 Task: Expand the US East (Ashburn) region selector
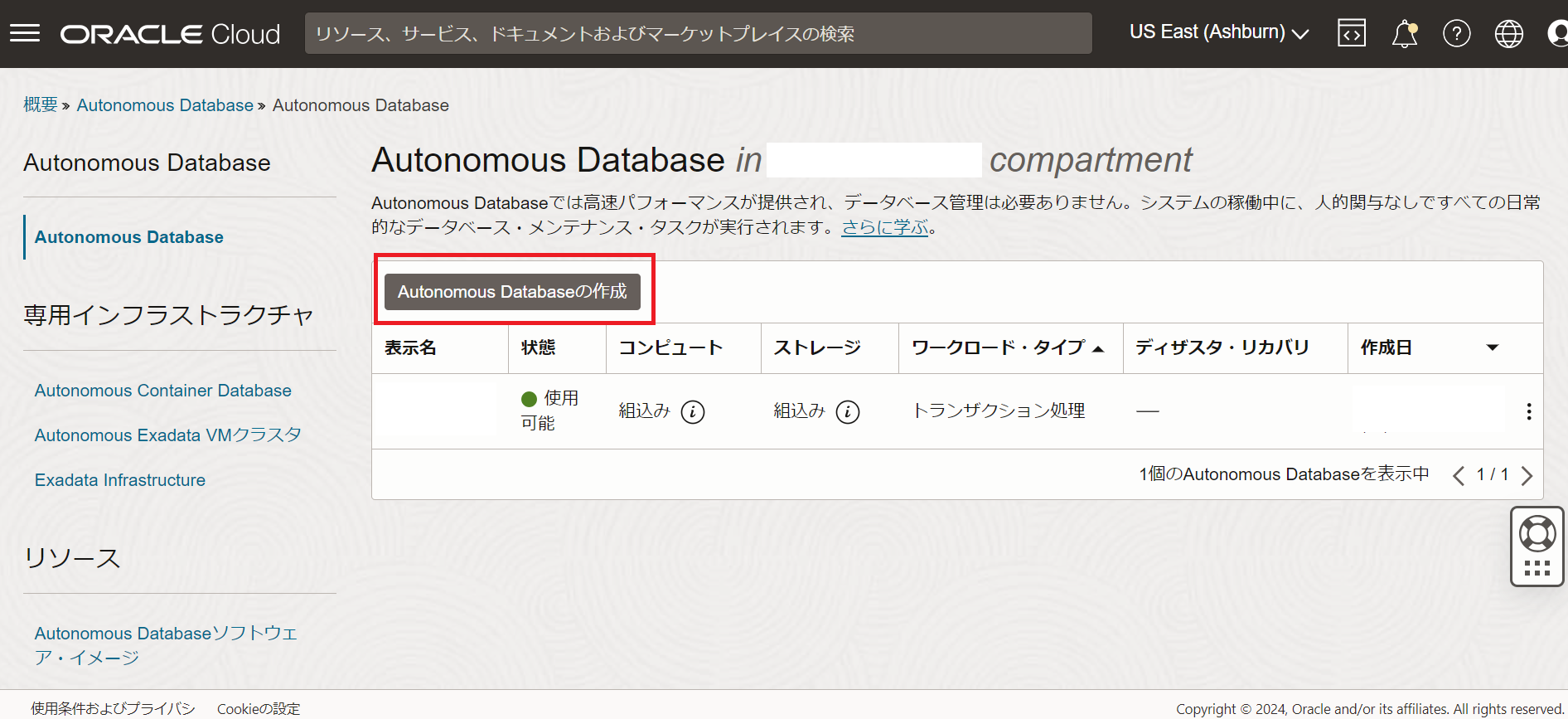[1218, 32]
